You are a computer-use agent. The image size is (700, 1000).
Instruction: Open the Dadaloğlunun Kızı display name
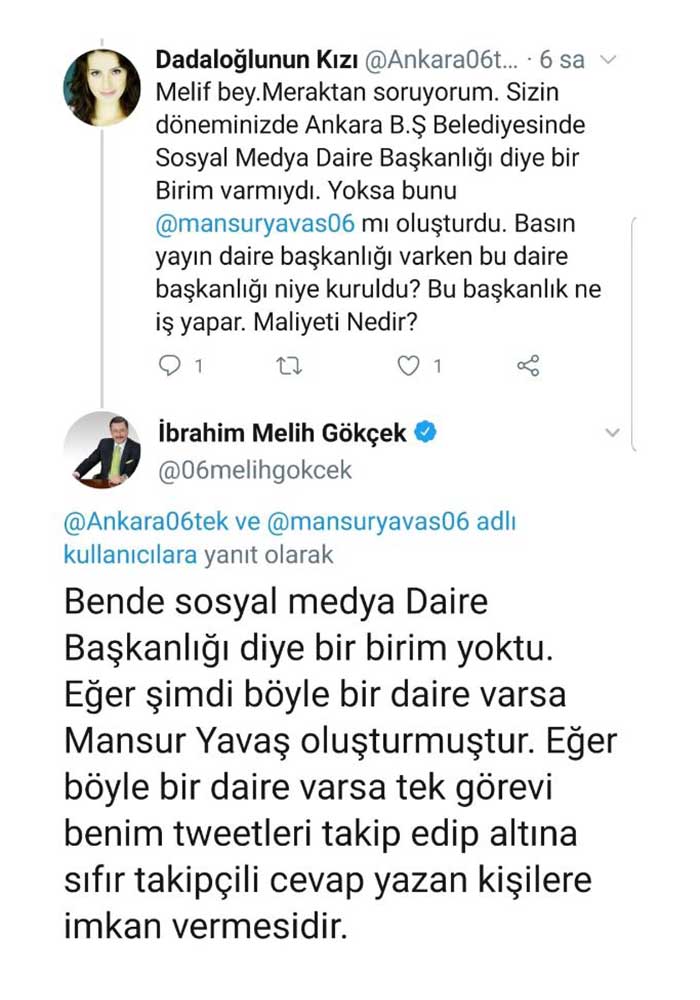[252, 60]
